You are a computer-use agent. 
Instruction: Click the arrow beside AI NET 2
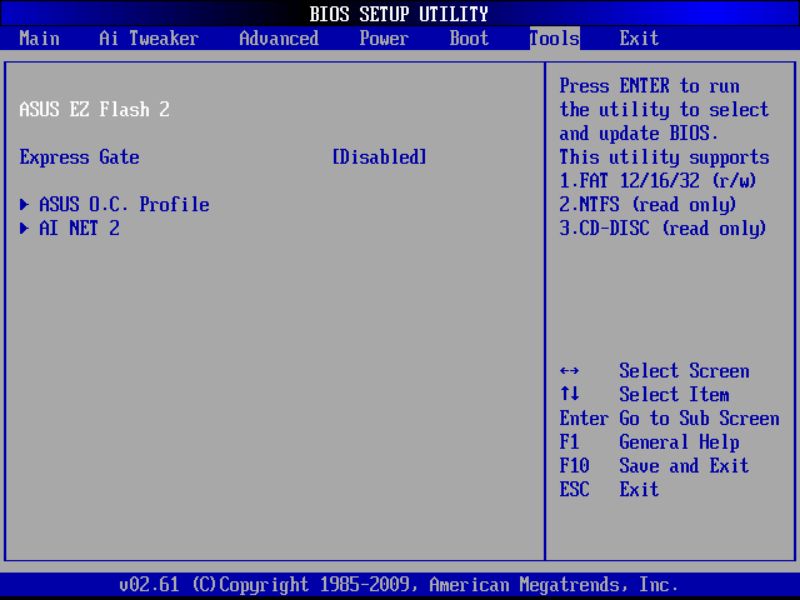tap(23, 228)
